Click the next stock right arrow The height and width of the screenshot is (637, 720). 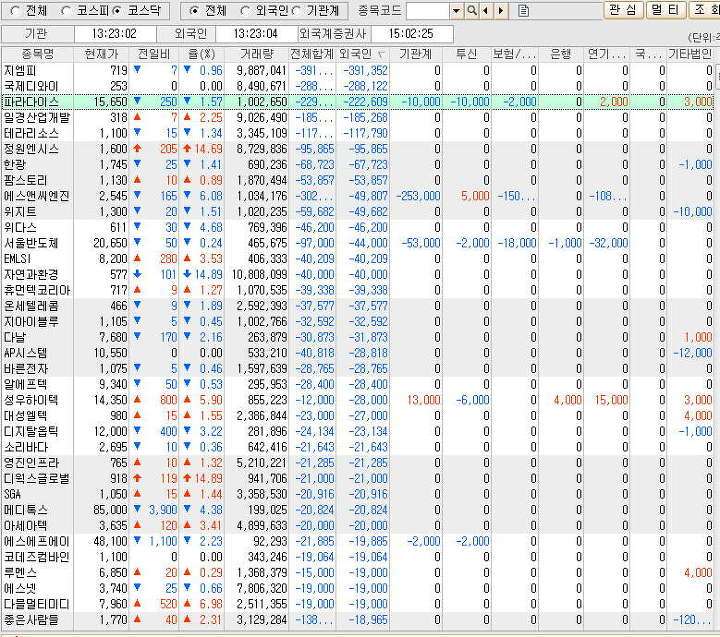click(501, 11)
